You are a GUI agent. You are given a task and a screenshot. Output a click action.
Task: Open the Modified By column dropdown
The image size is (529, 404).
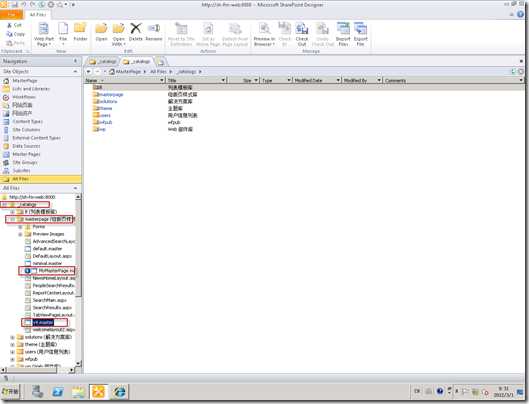tap(379, 80)
